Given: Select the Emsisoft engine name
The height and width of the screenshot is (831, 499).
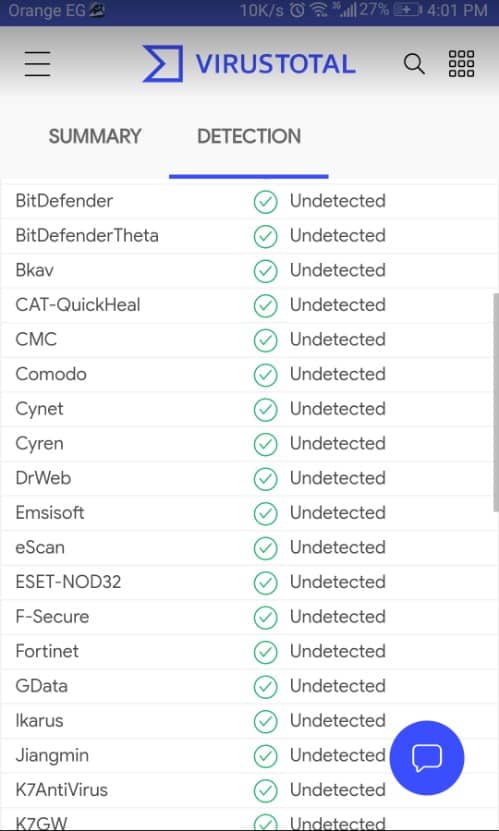Looking at the screenshot, I should (x=50, y=512).
